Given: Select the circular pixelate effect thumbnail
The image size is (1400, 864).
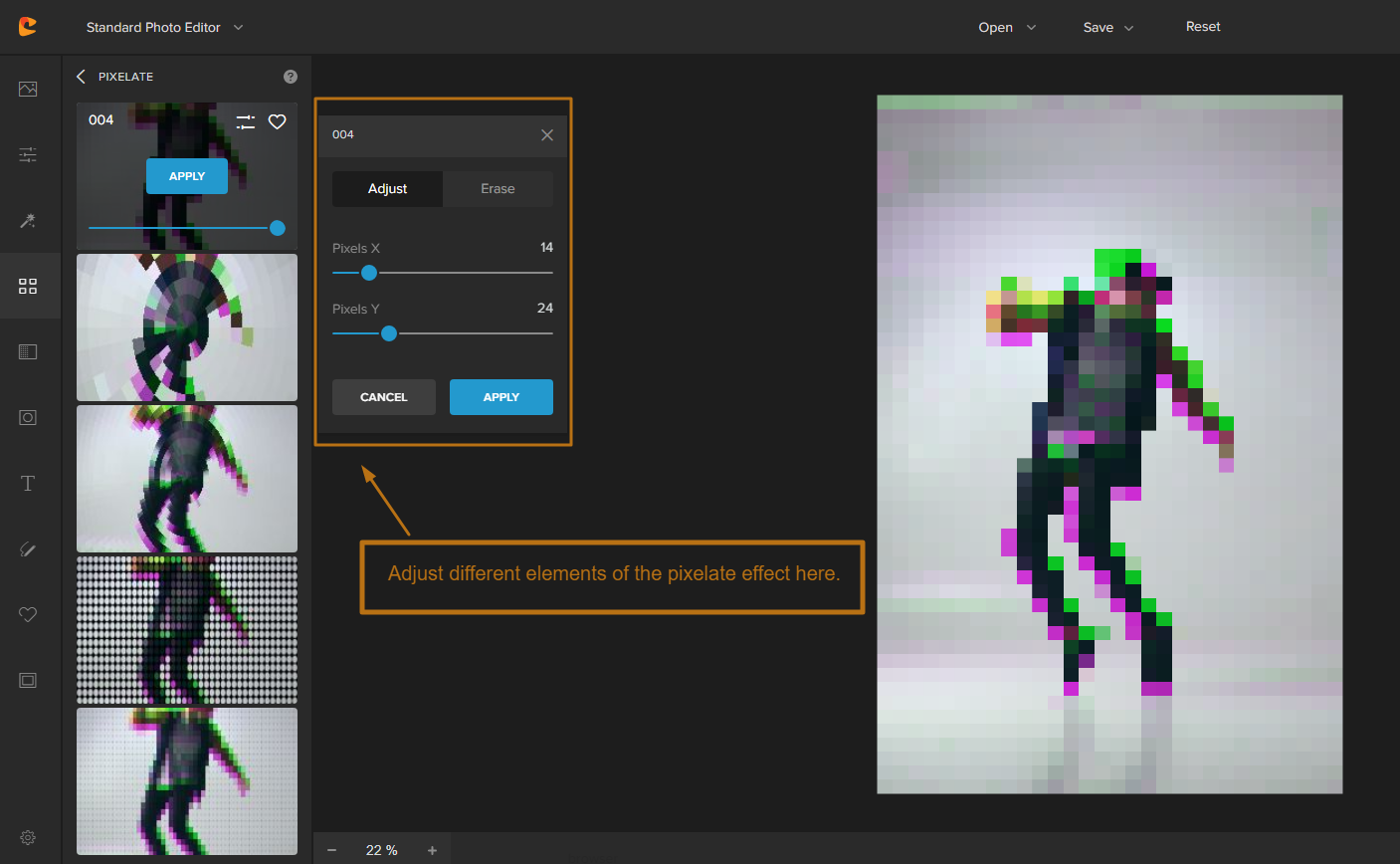Looking at the screenshot, I should pos(187,327).
